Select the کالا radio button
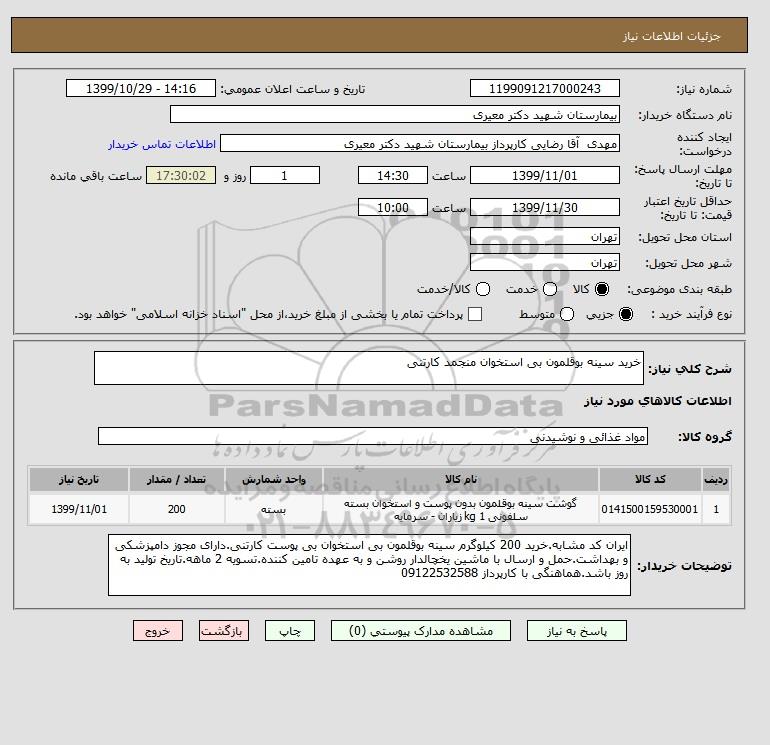This screenshot has width=770, height=745. click(x=602, y=289)
